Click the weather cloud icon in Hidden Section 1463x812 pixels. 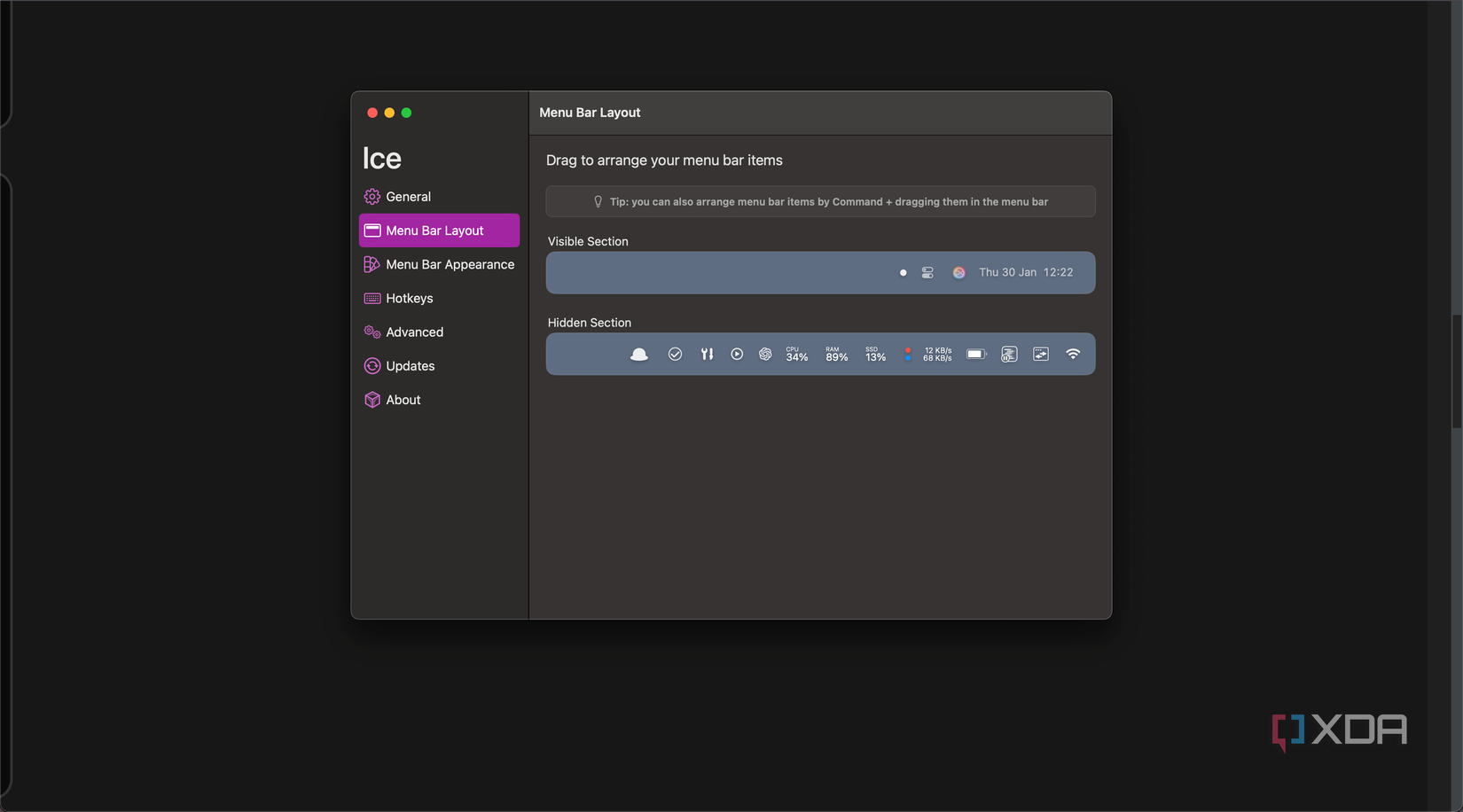pyautogui.click(x=639, y=354)
